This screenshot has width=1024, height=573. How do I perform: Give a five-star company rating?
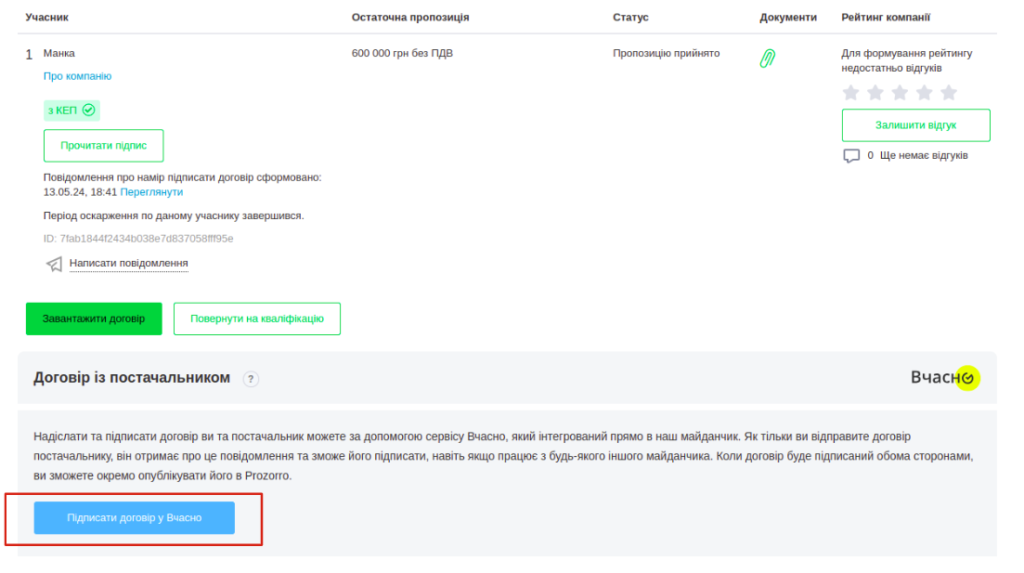pyautogui.click(x=949, y=93)
